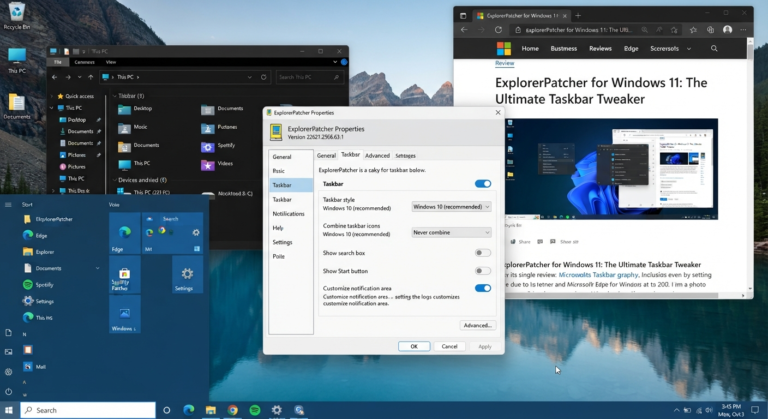Image resolution: width=768 pixels, height=419 pixels.
Task: Expand the ribbon chevron in File Explorer
Action: point(335,62)
